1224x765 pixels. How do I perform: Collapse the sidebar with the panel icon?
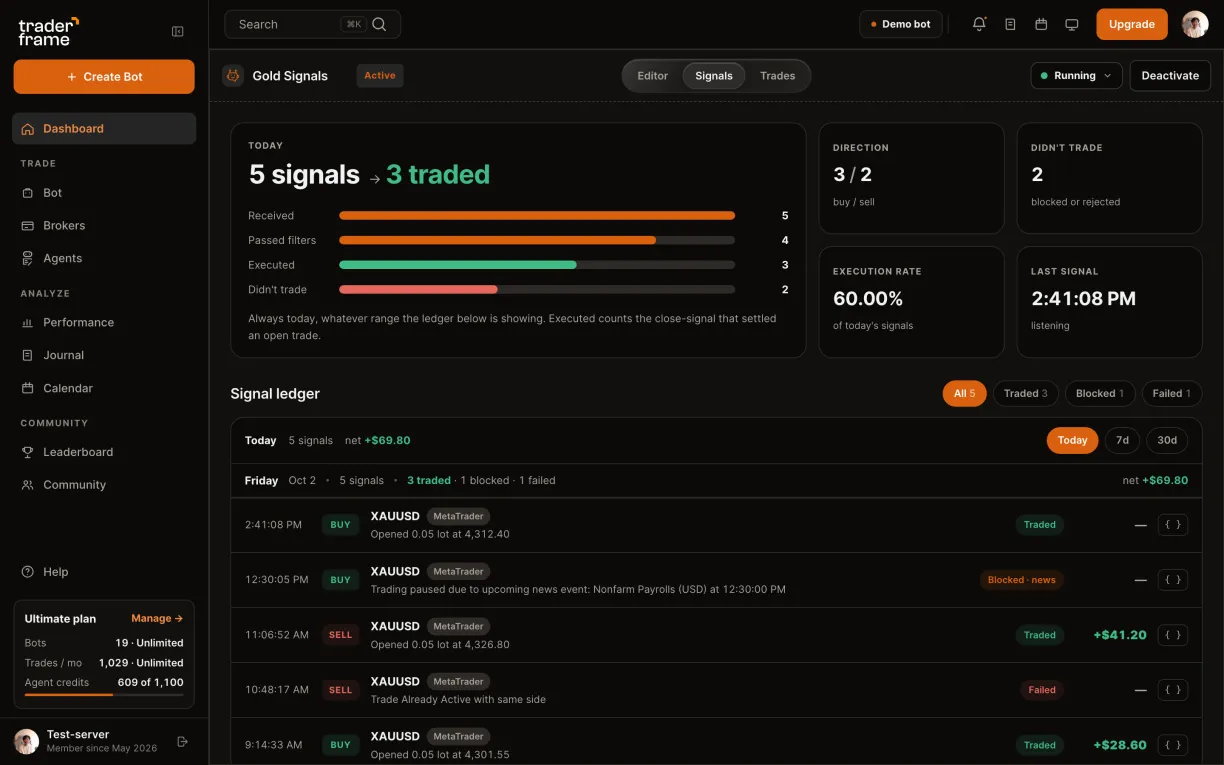click(x=178, y=31)
